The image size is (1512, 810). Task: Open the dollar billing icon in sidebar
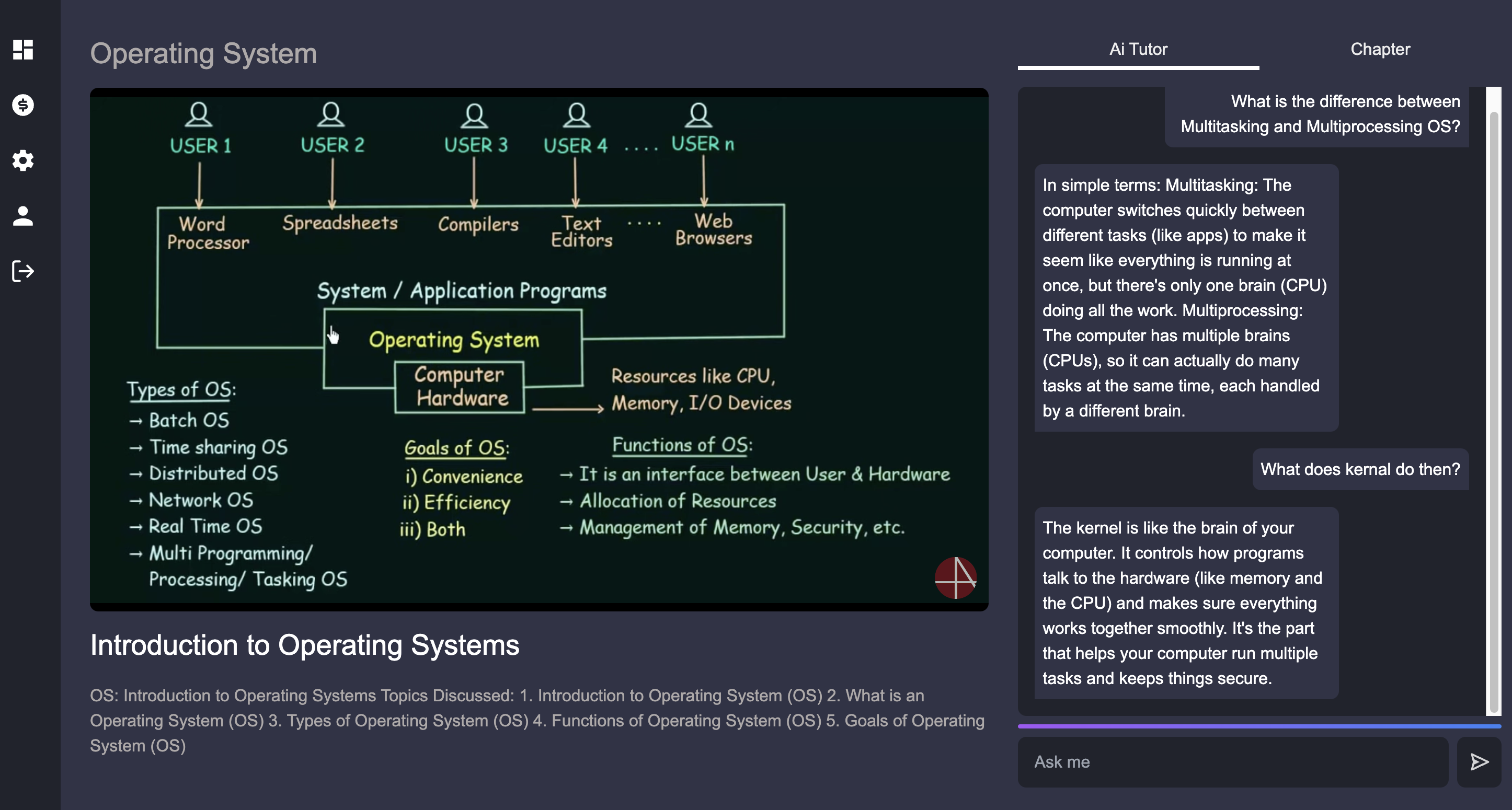(23, 105)
